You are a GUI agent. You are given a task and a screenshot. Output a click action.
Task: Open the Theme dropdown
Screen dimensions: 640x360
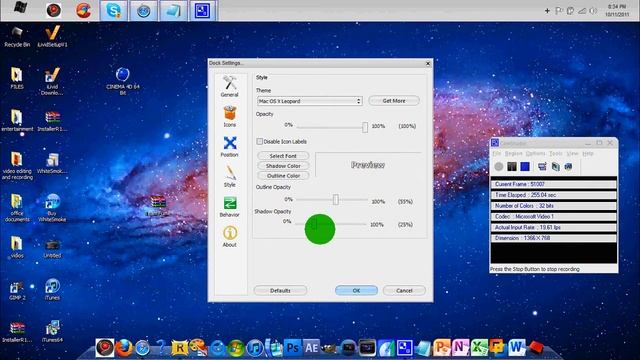(x=310, y=101)
